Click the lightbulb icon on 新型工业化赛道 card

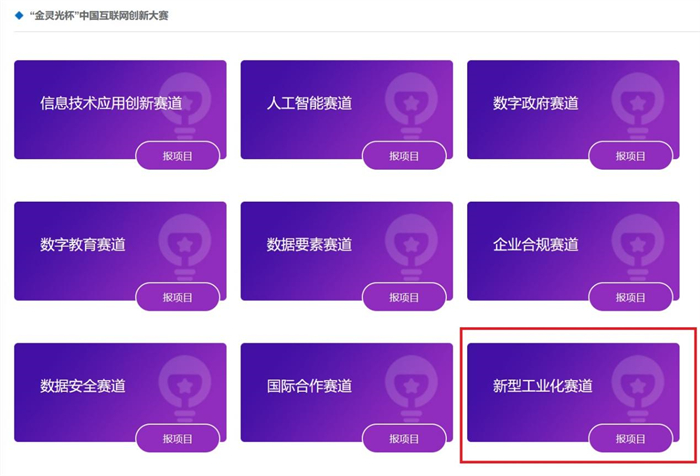click(x=638, y=389)
